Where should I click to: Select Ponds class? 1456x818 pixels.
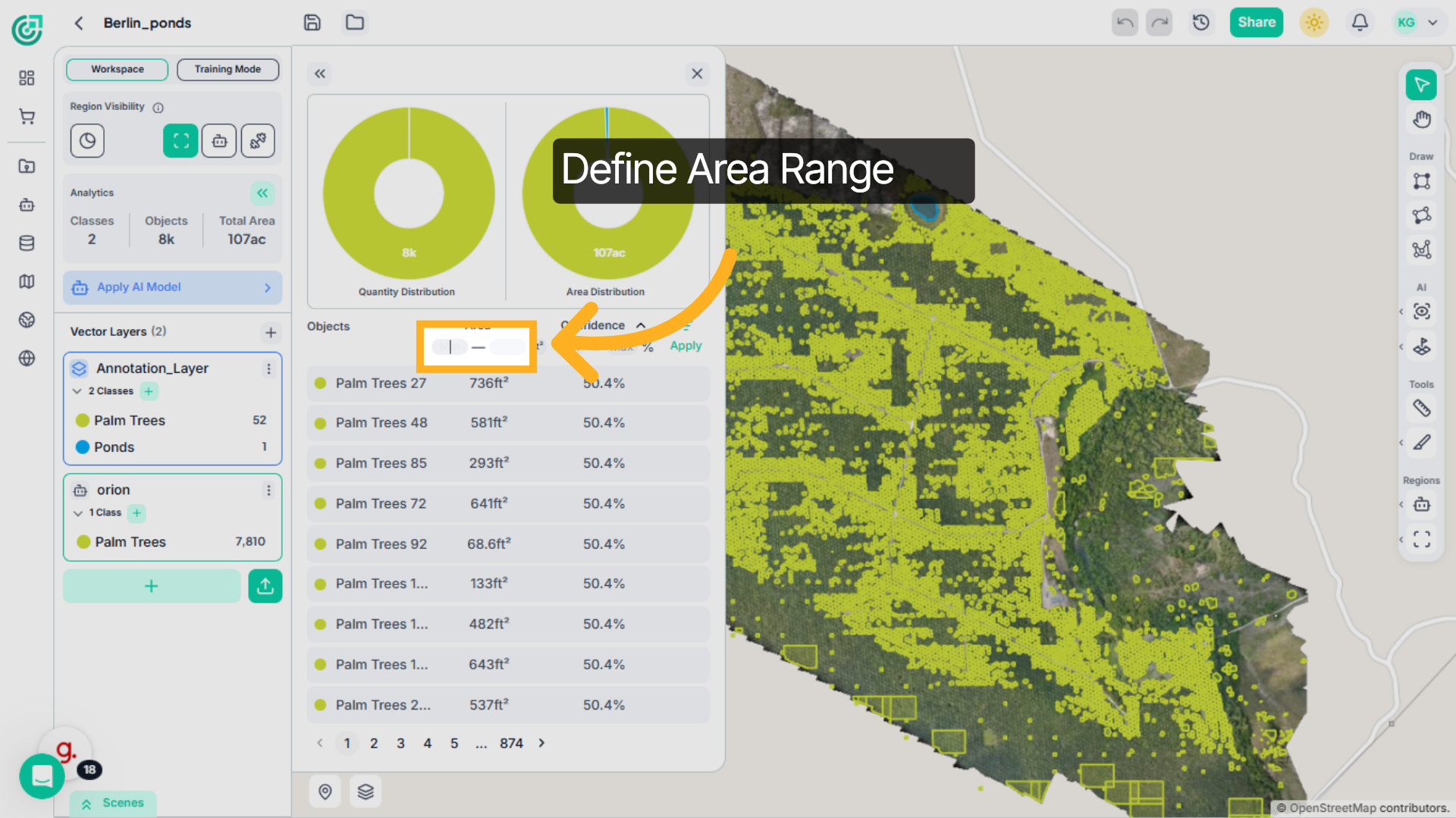point(173,447)
